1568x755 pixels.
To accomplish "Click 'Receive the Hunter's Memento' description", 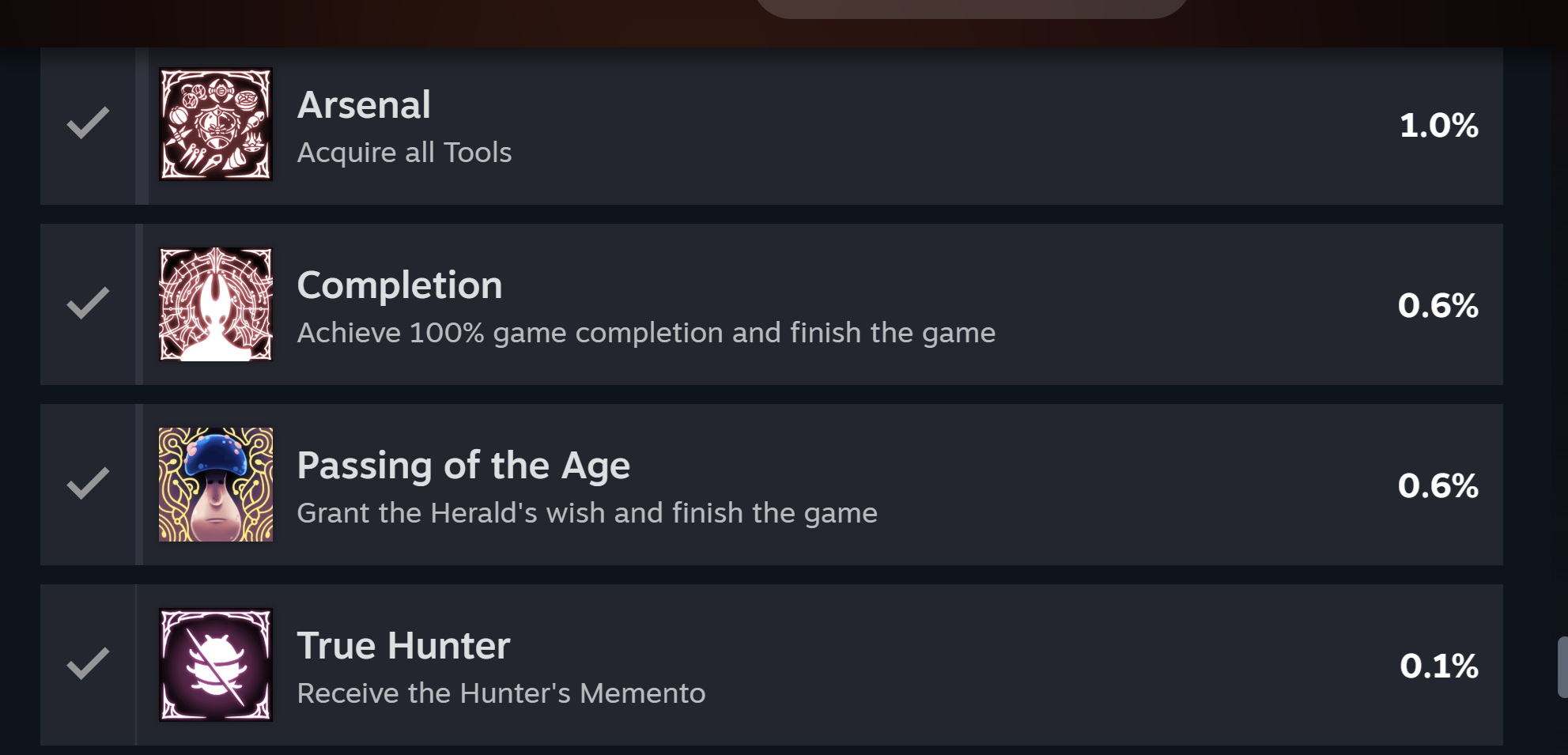I will pyautogui.click(x=501, y=693).
